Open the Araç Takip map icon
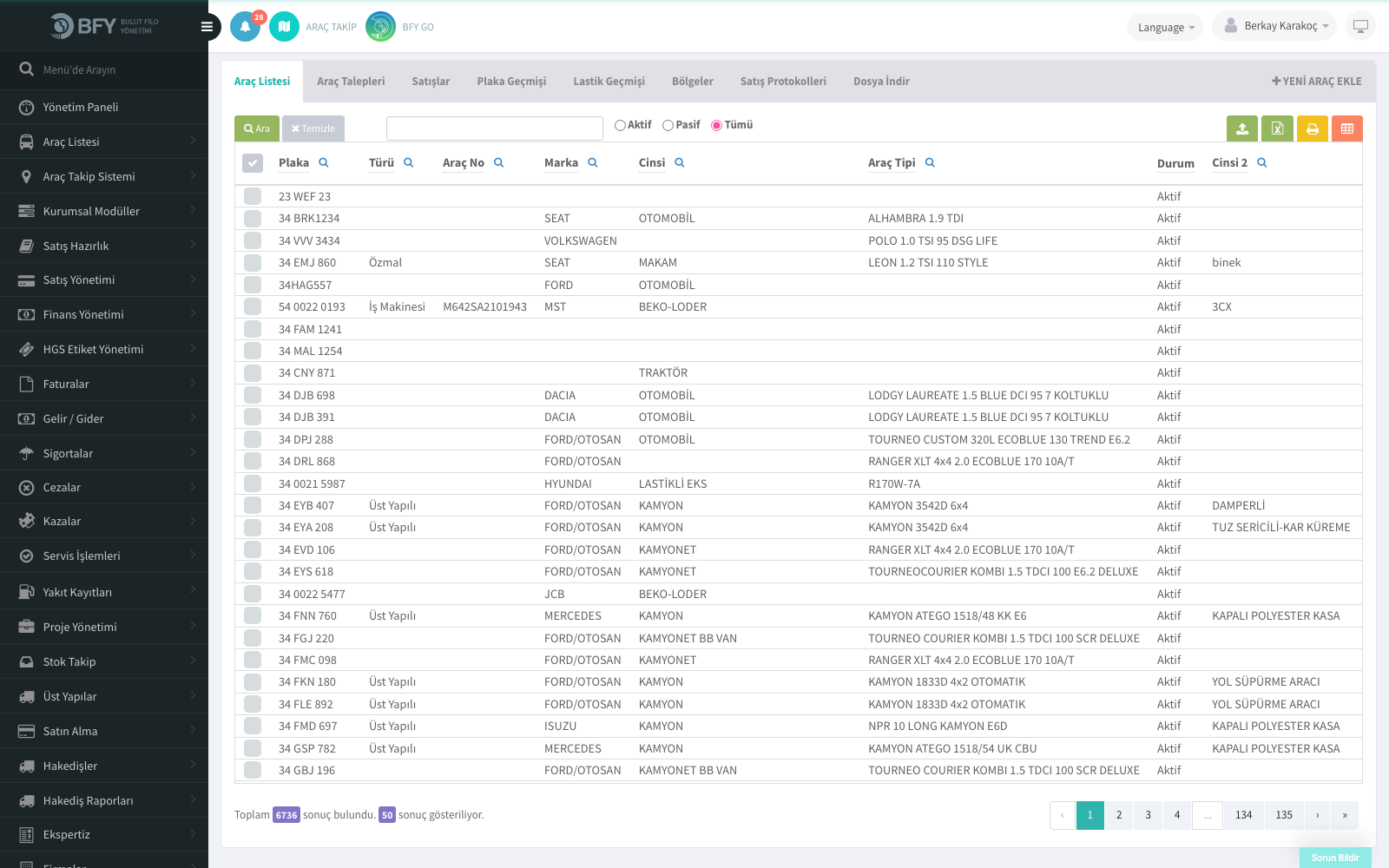The height and width of the screenshot is (868, 1389). [x=284, y=27]
